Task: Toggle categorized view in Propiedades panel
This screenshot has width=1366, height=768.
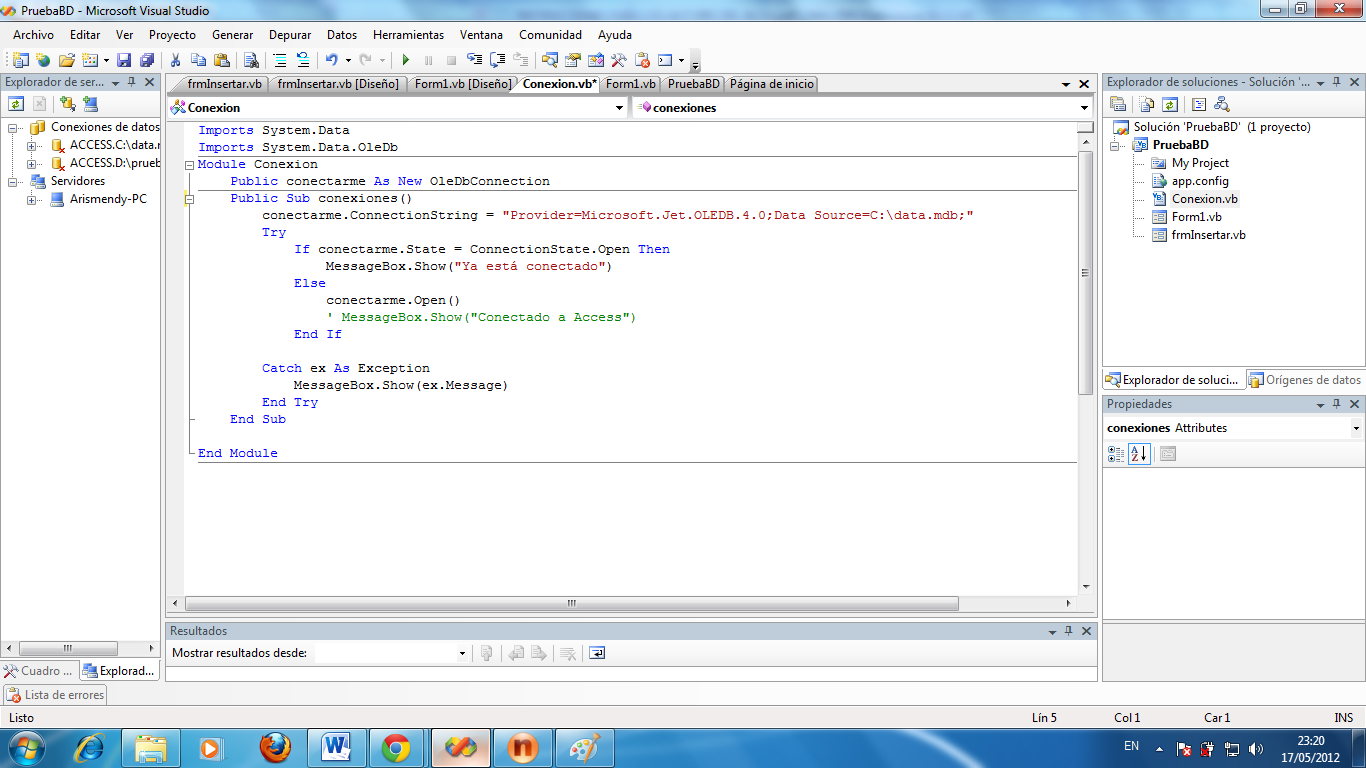Action: click(x=1116, y=454)
